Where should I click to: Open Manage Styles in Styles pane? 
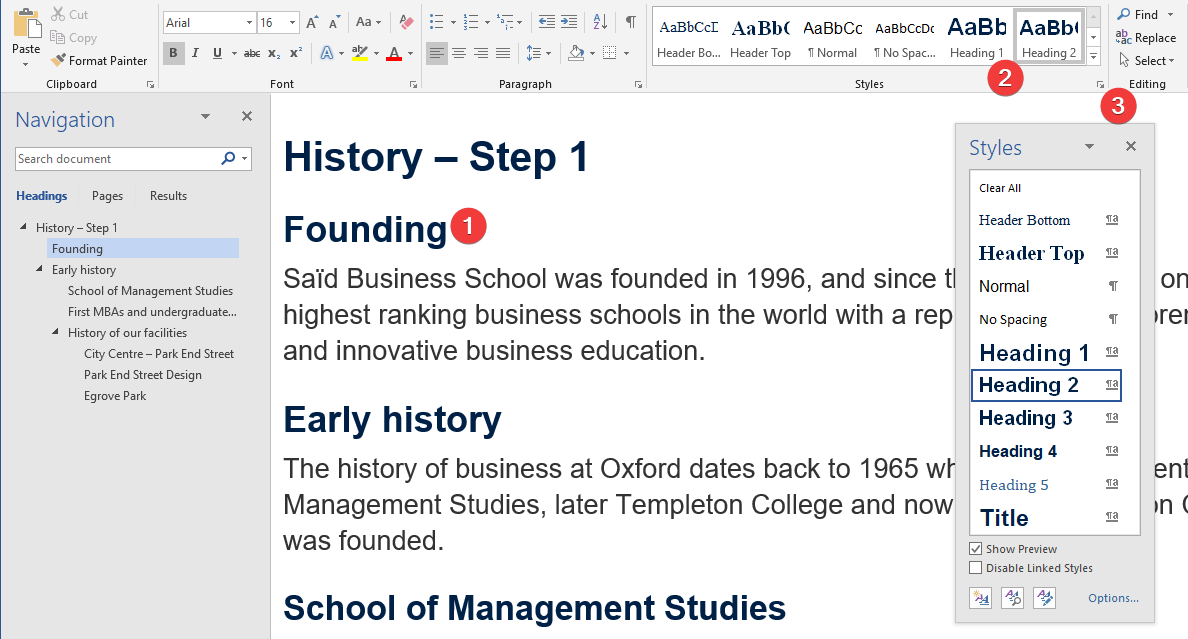(x=1045, y=598)
